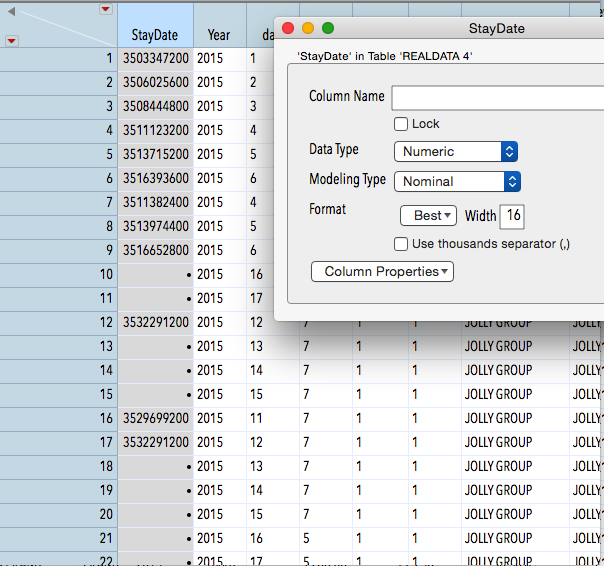Select row number 9 header
This screenshot has height=566, width=604.
(x=59, y=250)
